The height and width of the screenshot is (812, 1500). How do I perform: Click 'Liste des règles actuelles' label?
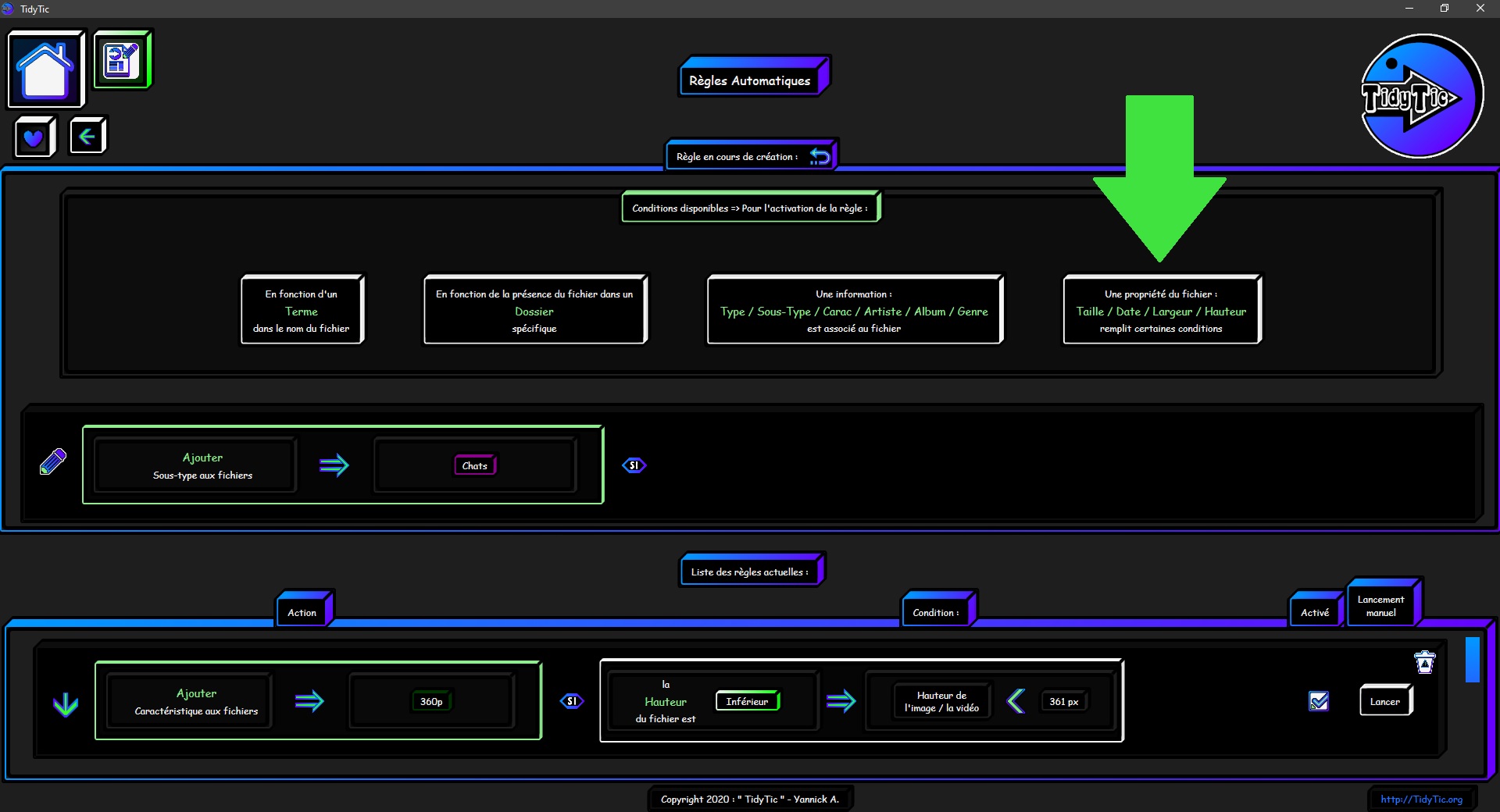[x=750, y=572]
